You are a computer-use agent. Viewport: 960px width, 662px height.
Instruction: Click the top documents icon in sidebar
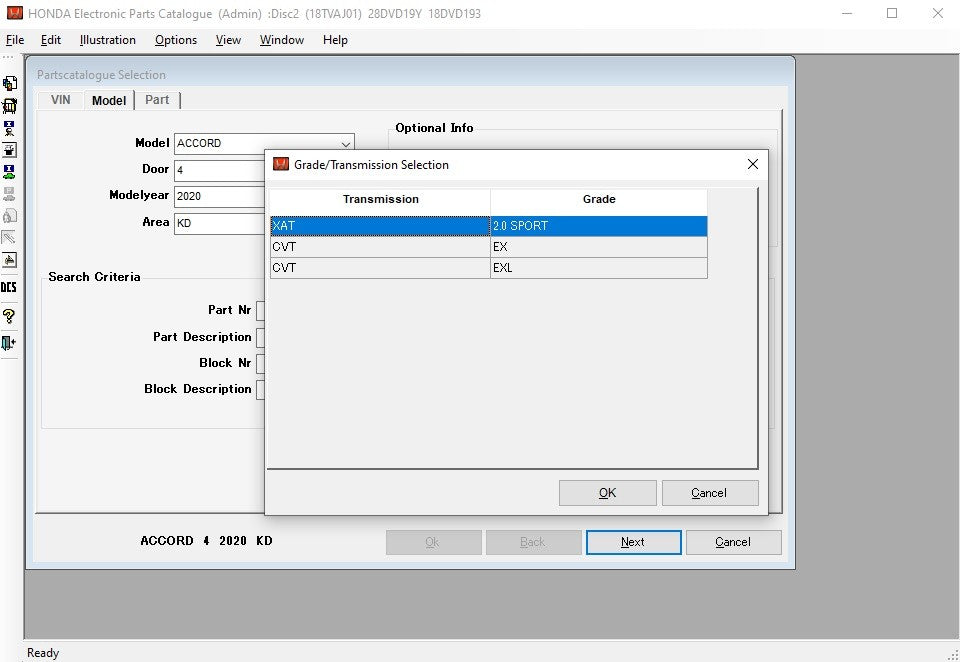click(9, 83)
